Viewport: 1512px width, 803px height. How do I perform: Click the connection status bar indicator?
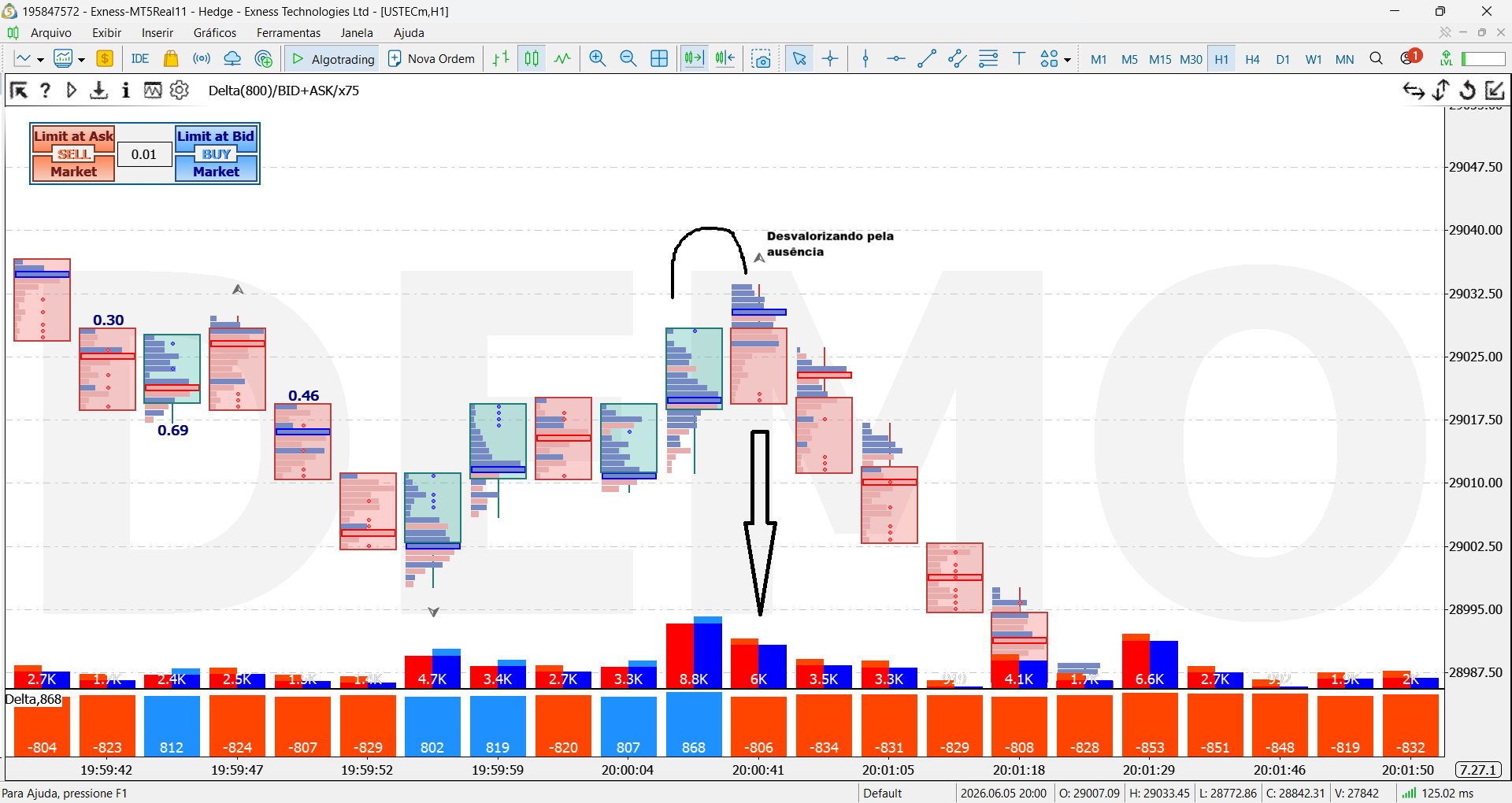1436,793
